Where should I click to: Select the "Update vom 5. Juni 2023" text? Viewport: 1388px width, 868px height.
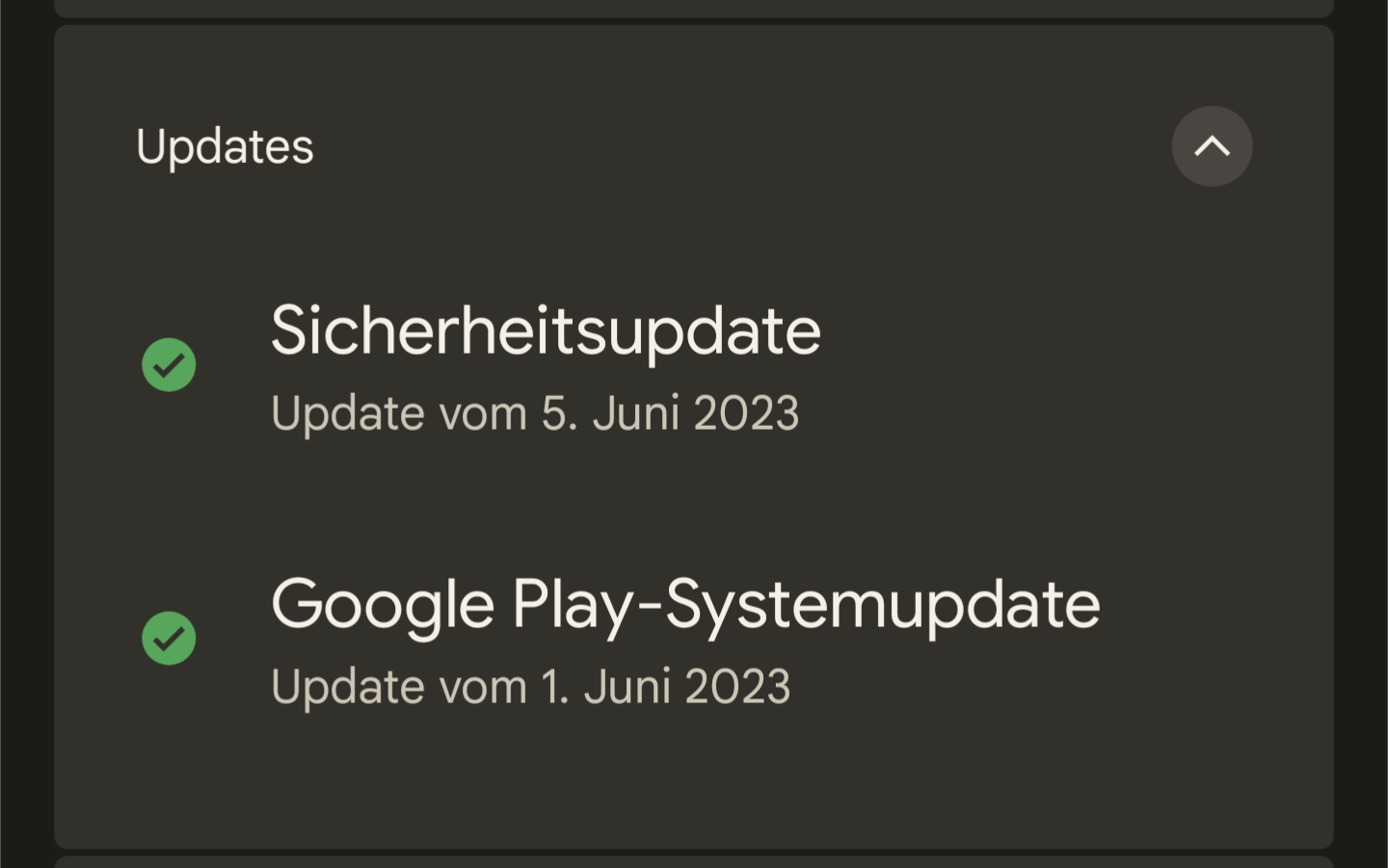(x=535, y=413)
